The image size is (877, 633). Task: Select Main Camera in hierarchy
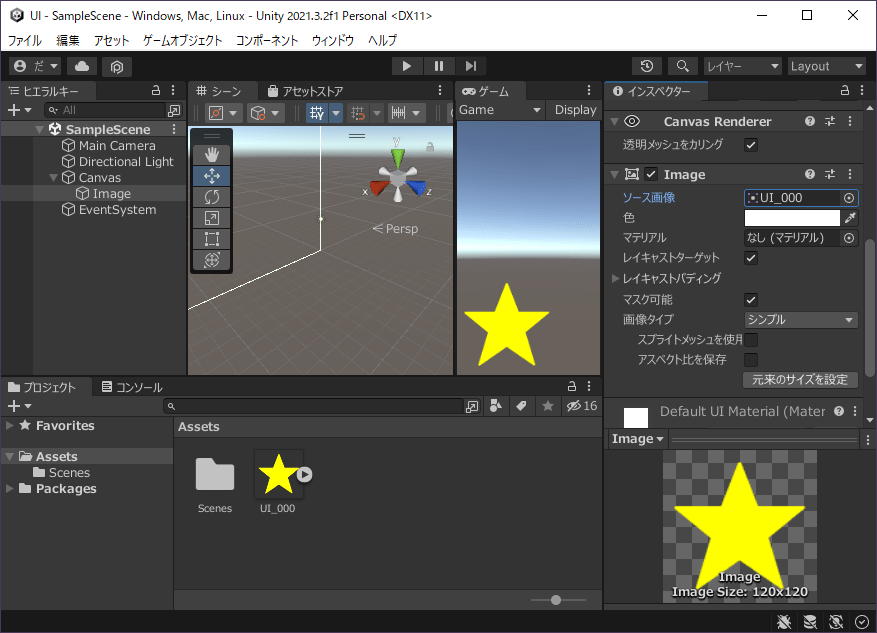(x=117, y=145)
